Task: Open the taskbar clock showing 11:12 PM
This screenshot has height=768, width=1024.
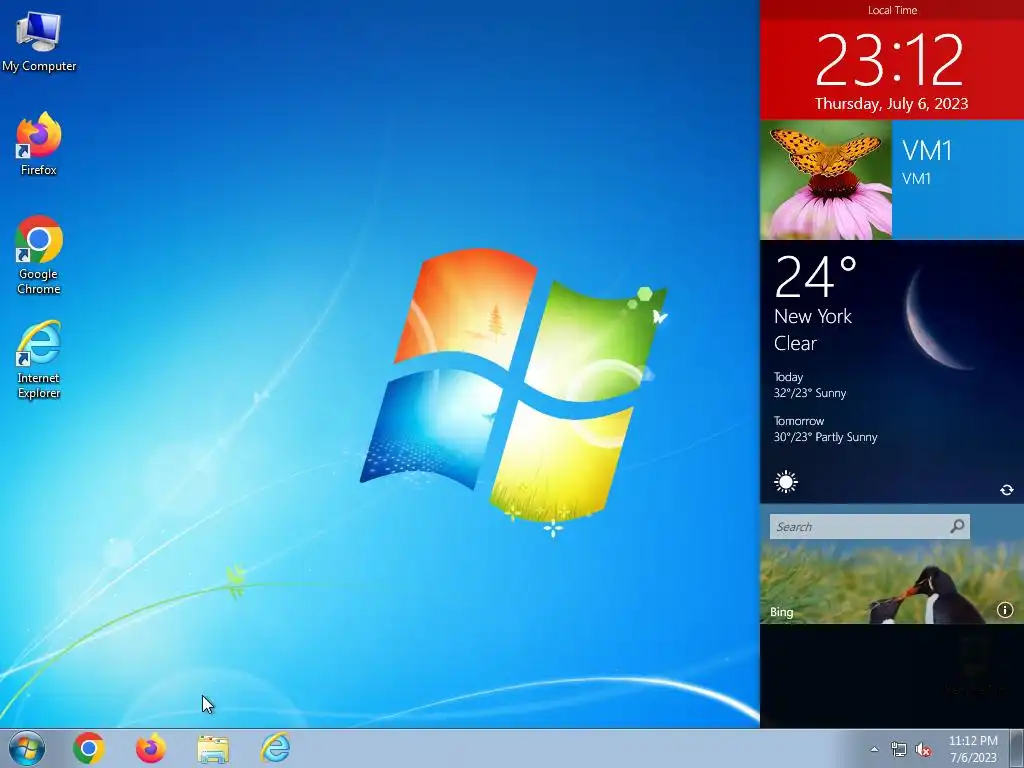Action: click(973, 749)
